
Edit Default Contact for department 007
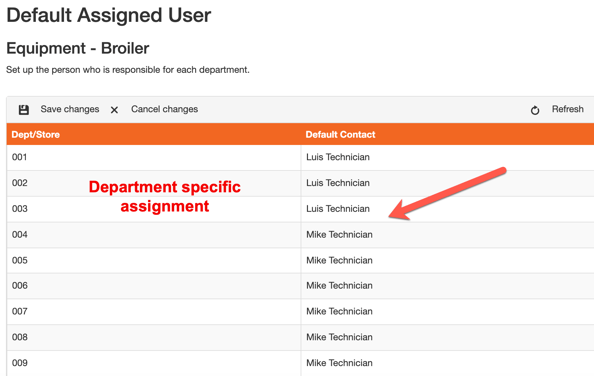click(x=448, y=312)
